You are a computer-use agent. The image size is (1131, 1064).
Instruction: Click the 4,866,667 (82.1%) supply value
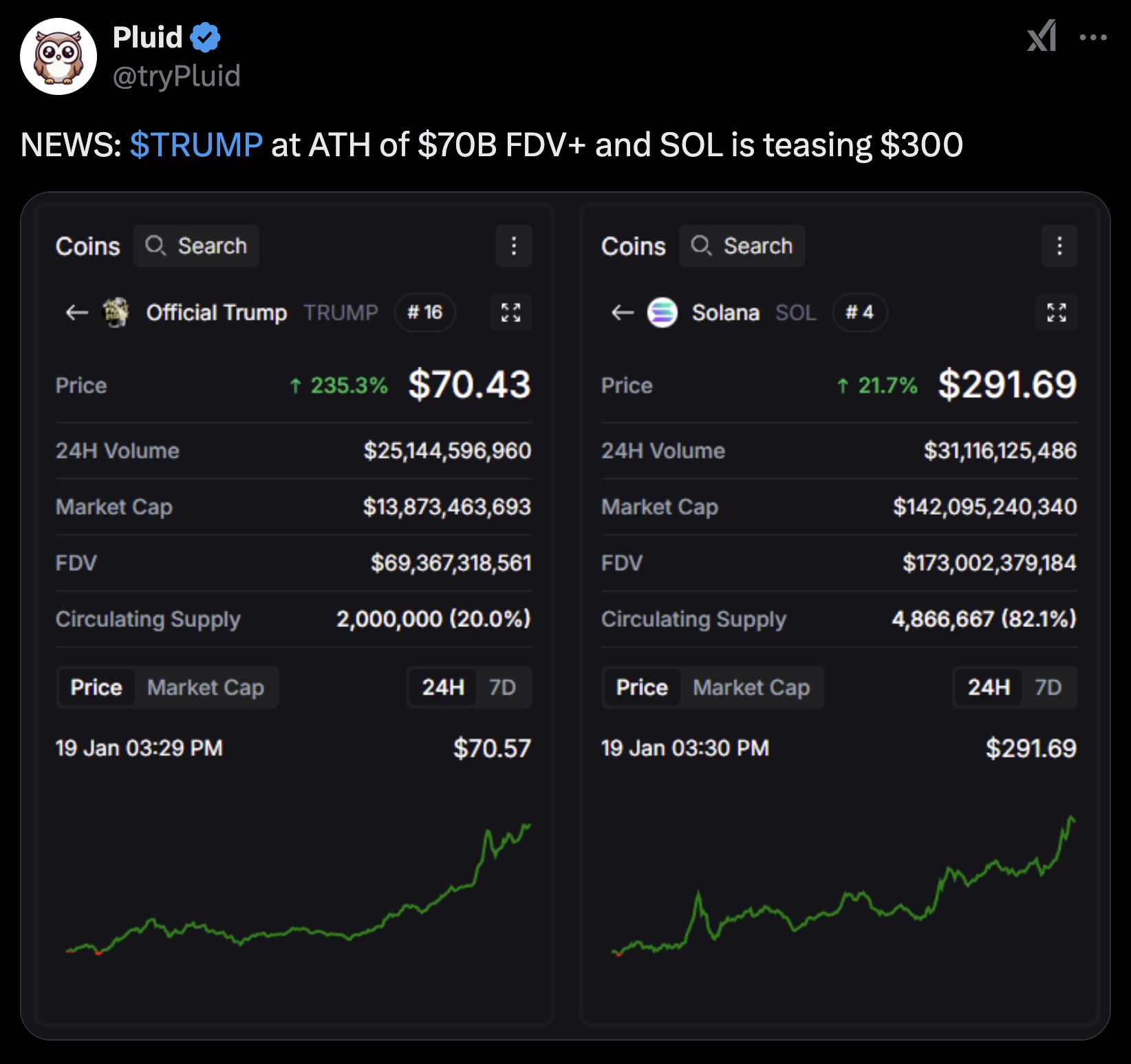[x=984, y=619]
